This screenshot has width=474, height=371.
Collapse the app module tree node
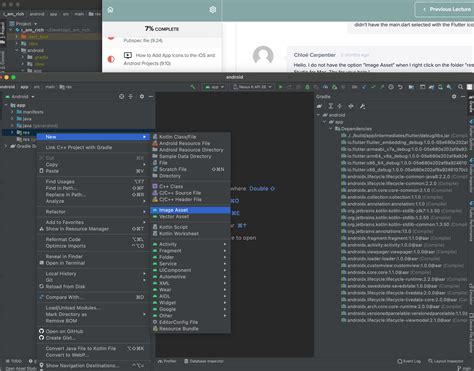(x=6, y=105)
